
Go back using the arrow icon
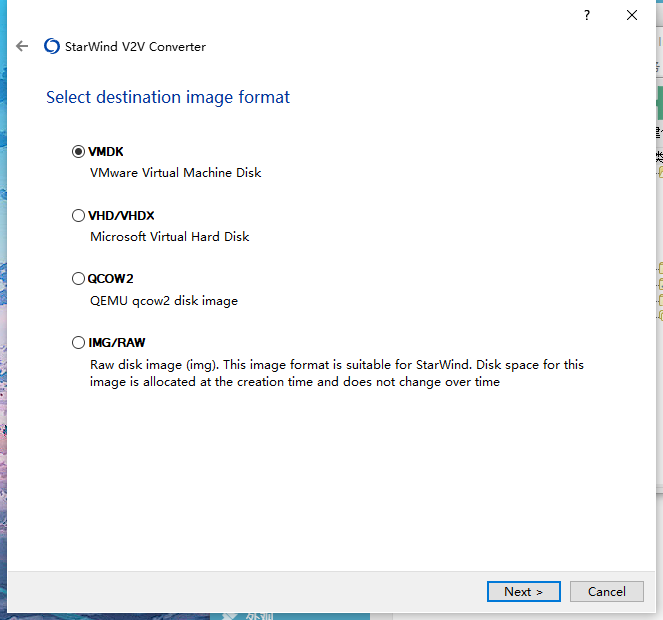pyautogui.click(x=22, y=46)
